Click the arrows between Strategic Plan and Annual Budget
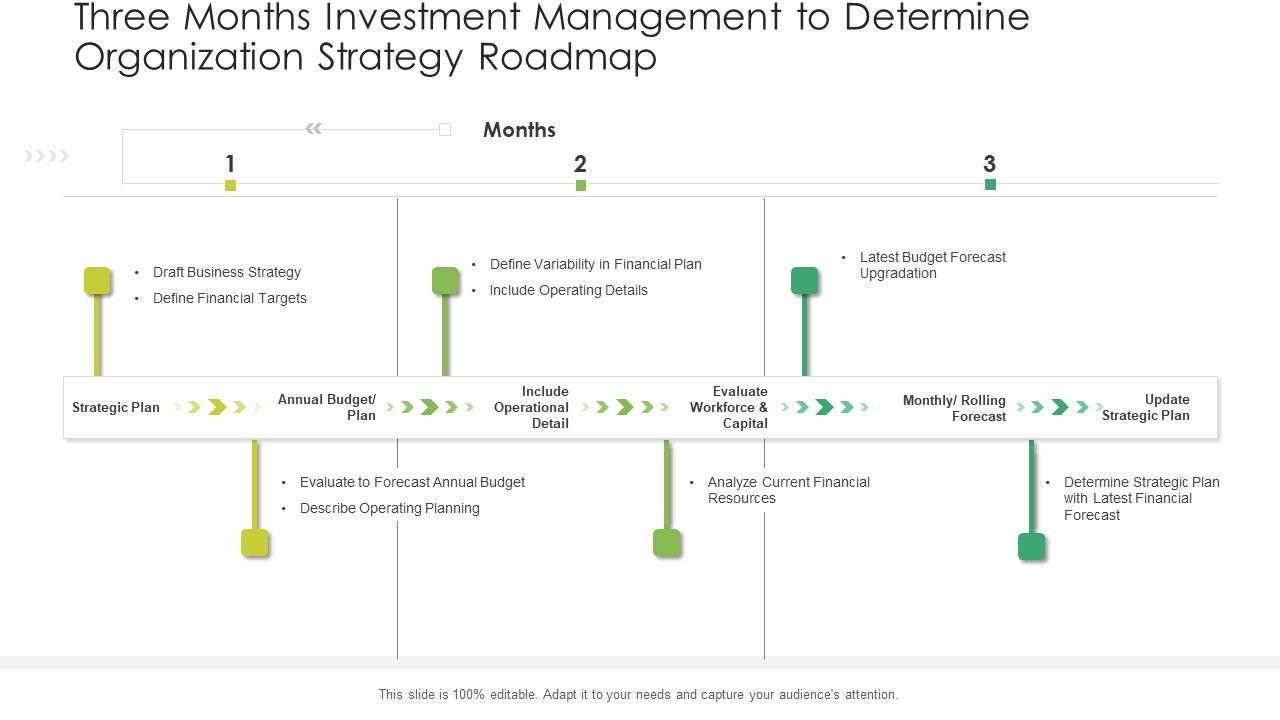This screenshot has height=720, width=1280. [x=217, y=407]
